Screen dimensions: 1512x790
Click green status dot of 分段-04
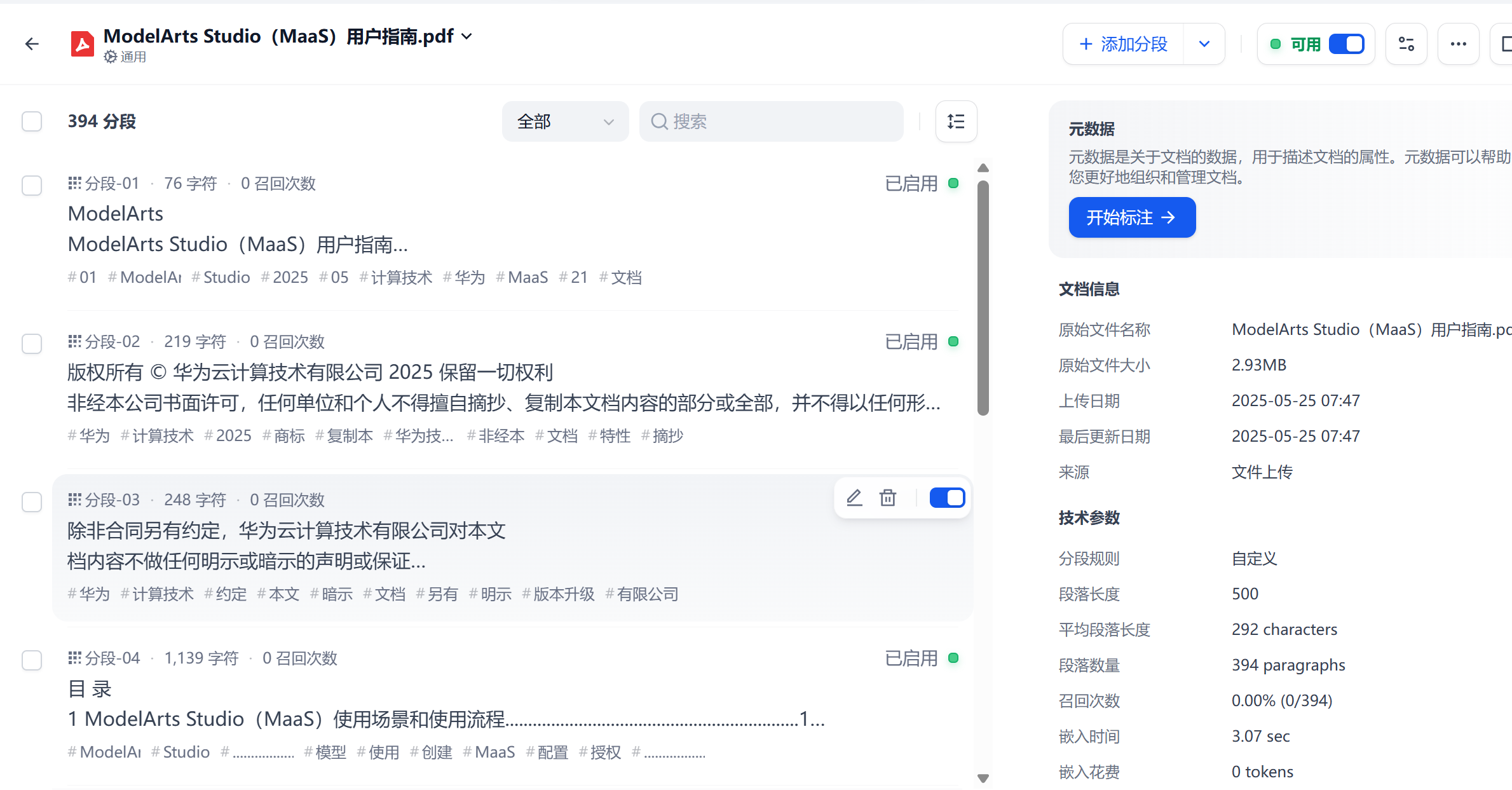pyautogui.click(x=953, y=658)
